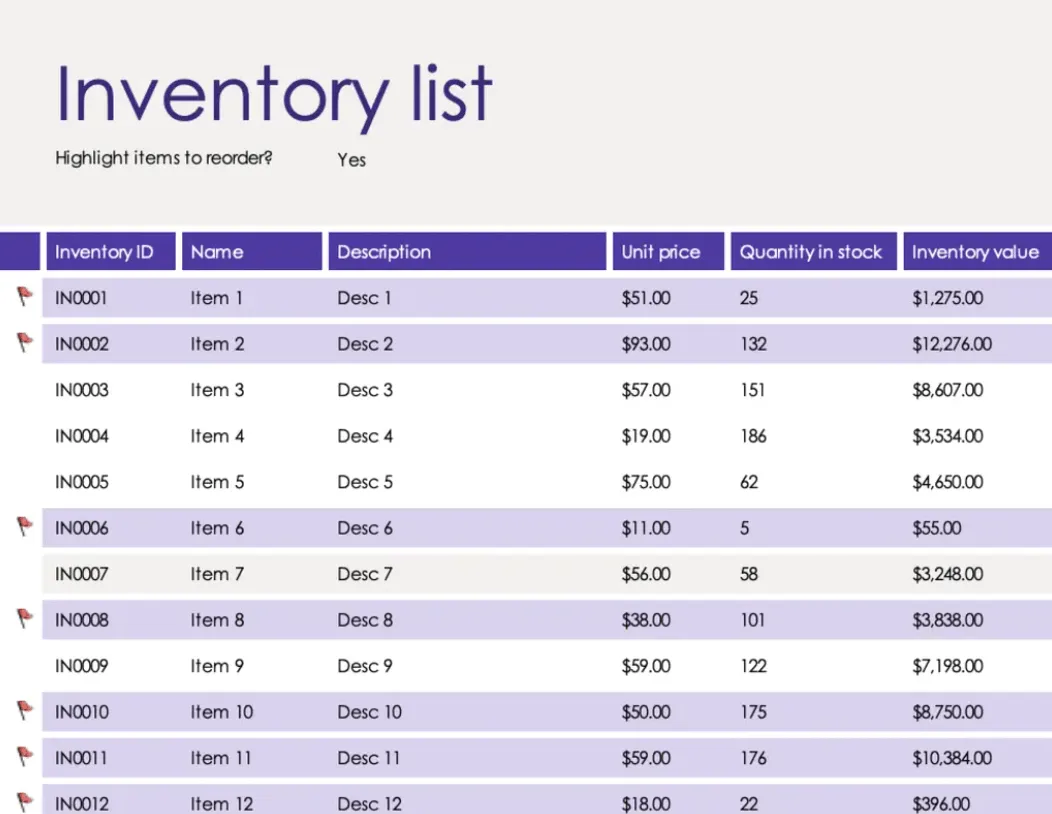The height and width of the screenshot is (814, 1052).
Task: Click the 'Item 9' name cell
Action: tap(217, 666)
